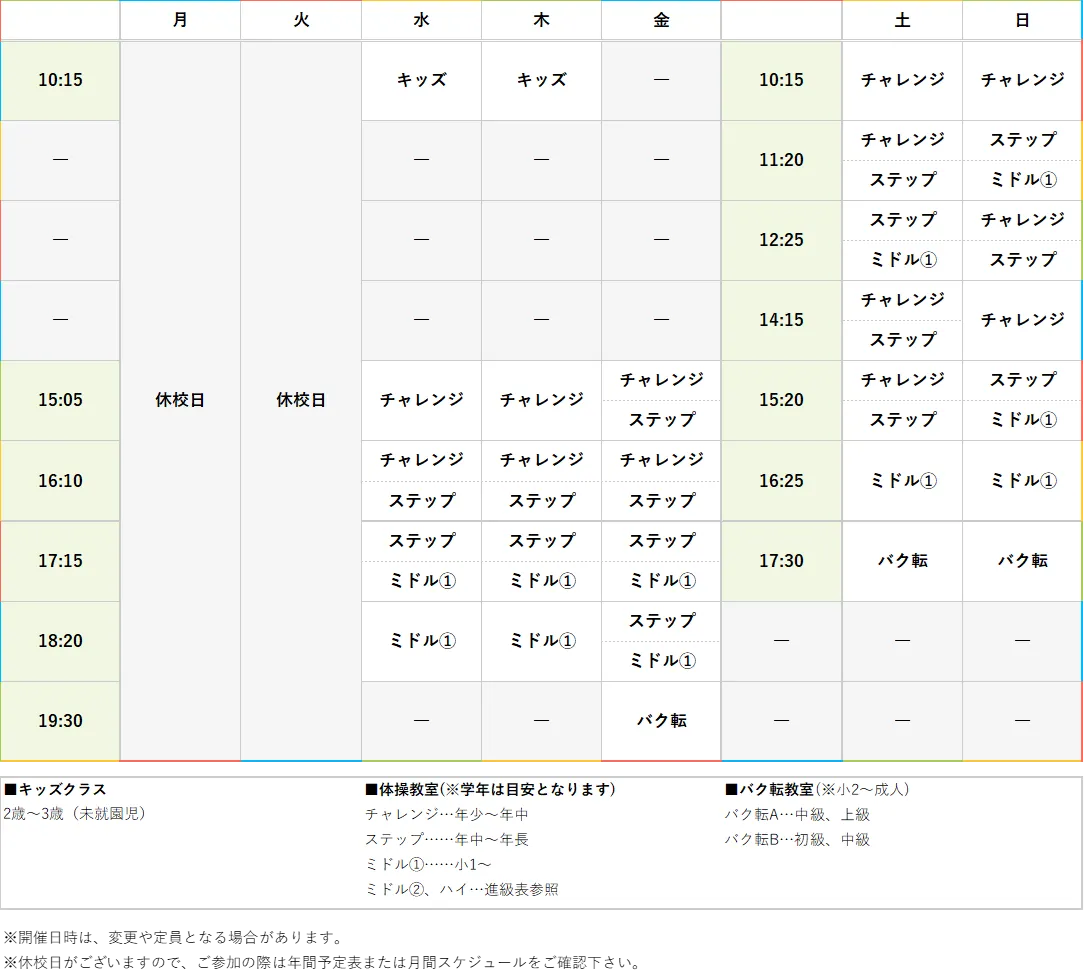Click the 日 (Sunday) column header
This screenshot has height=977, width=1084.
pos(1021,20)
